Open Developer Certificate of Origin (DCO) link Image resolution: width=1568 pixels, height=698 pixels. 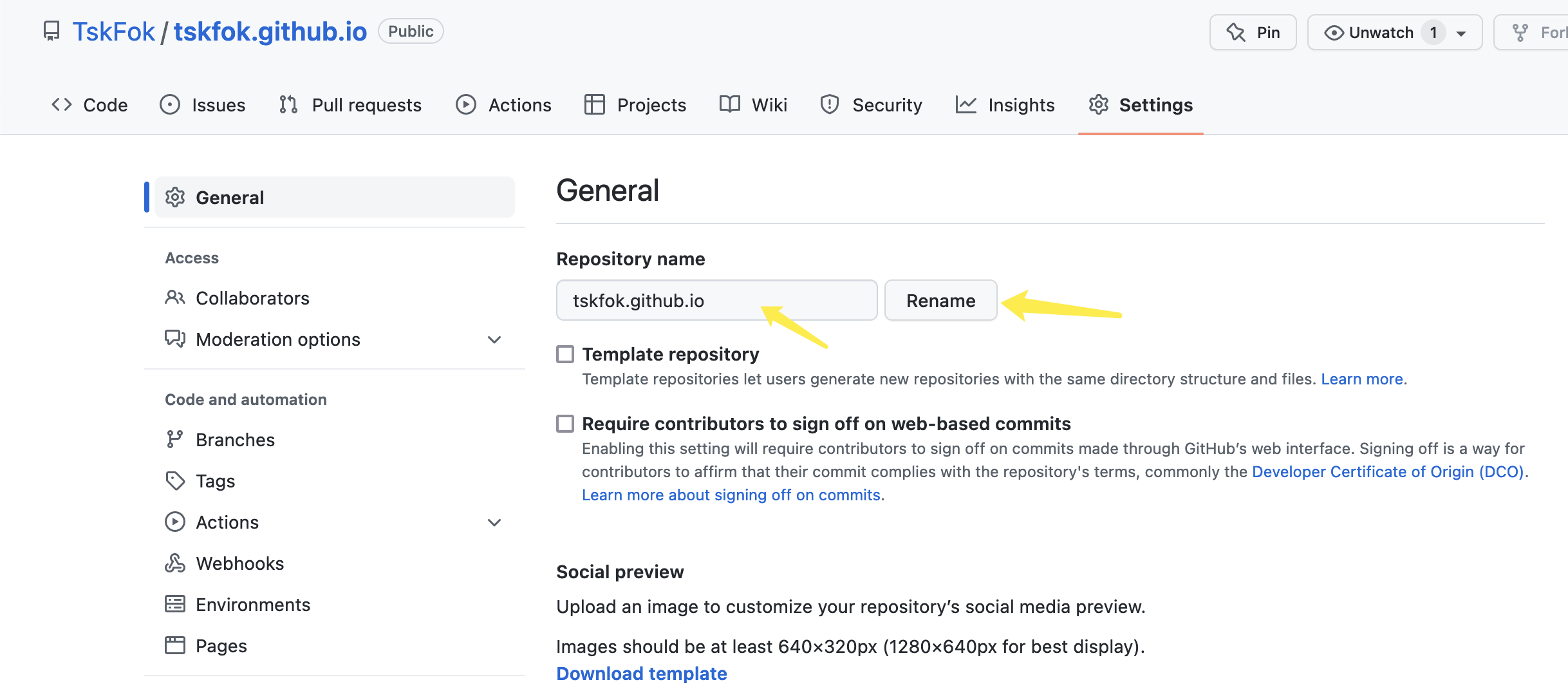click(x=1388, y=472)
